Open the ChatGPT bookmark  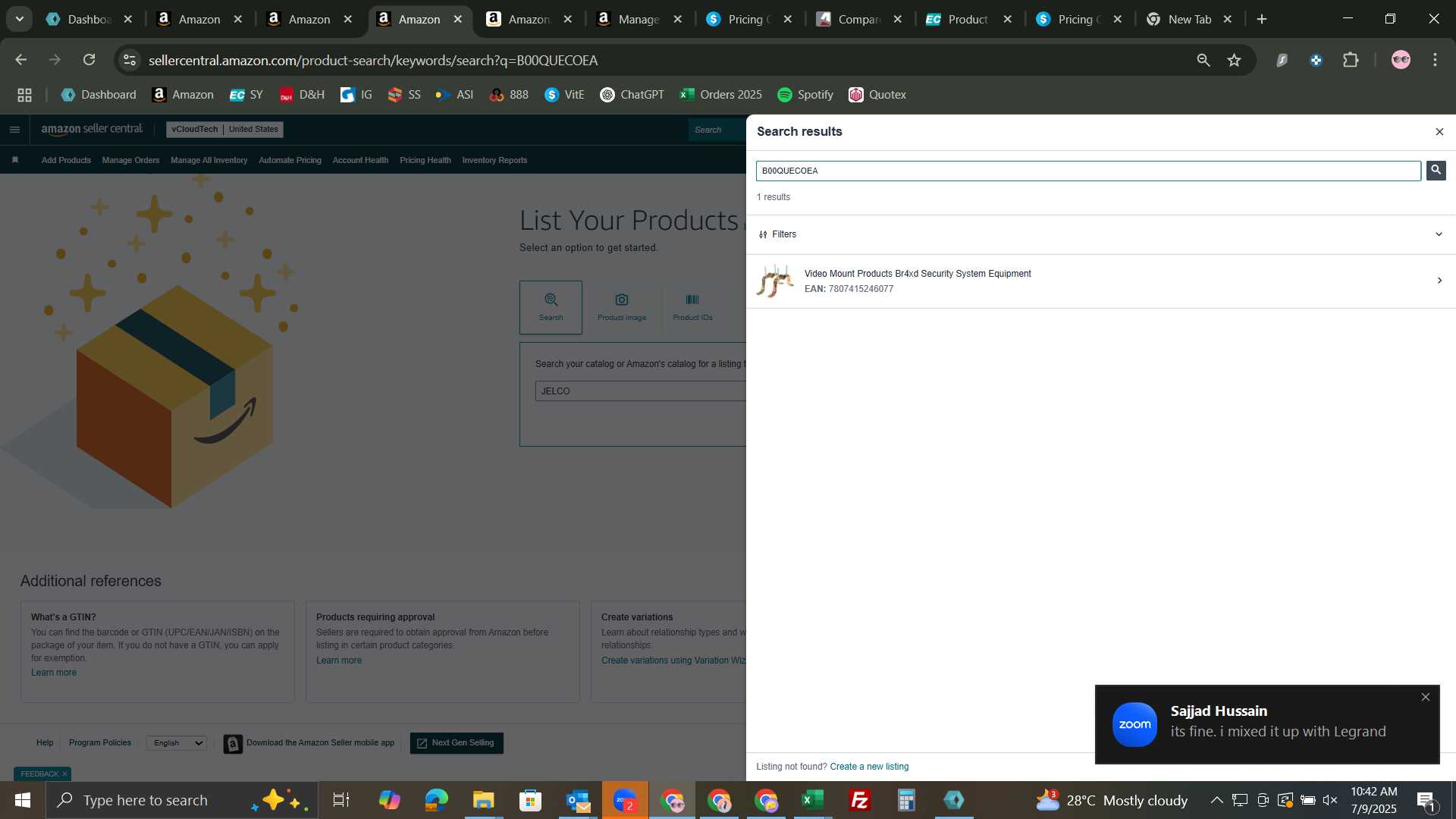coord(632,95)
